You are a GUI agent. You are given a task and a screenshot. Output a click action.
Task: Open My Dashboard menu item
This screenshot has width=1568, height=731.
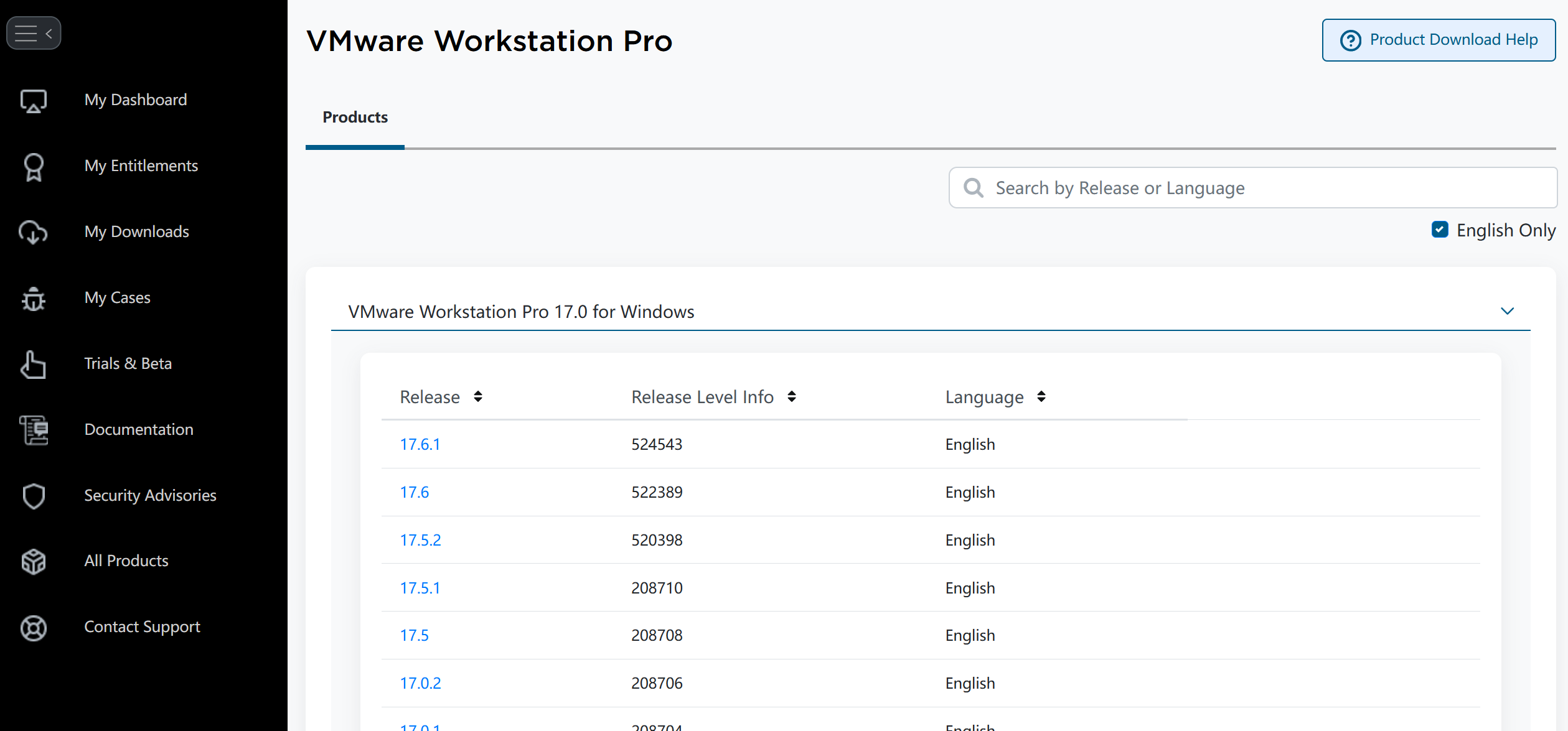pyautogui.click(x=136, y=100)
